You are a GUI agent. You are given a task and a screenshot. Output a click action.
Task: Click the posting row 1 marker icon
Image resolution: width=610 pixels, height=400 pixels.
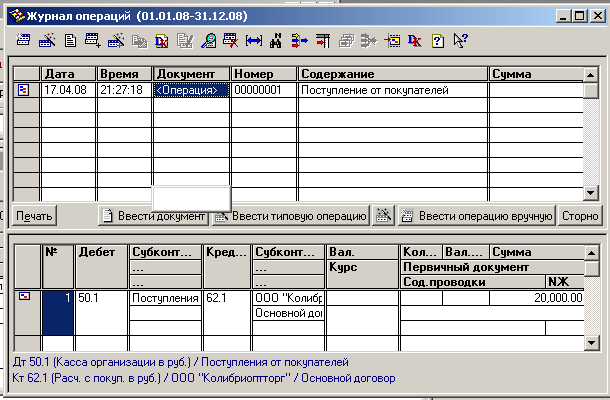click(24, 296)
